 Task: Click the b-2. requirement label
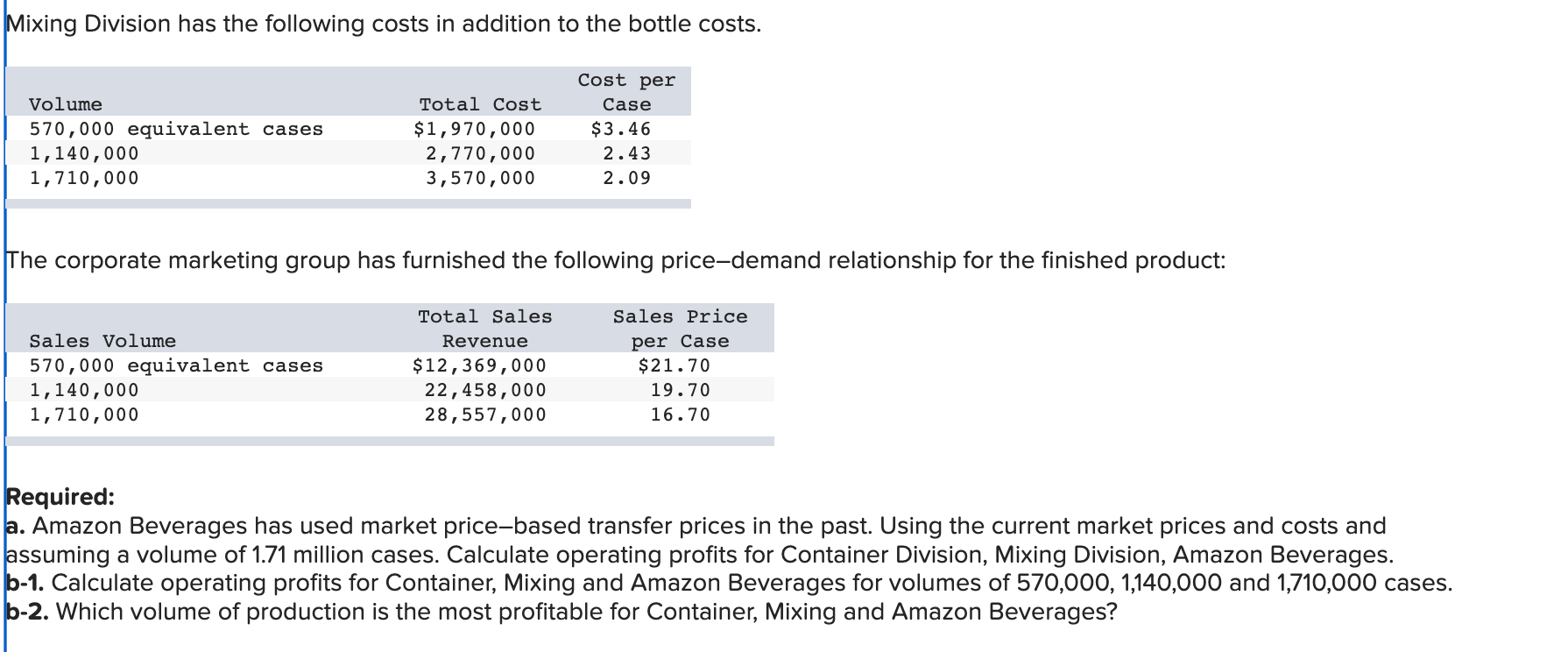pos(27,612)
